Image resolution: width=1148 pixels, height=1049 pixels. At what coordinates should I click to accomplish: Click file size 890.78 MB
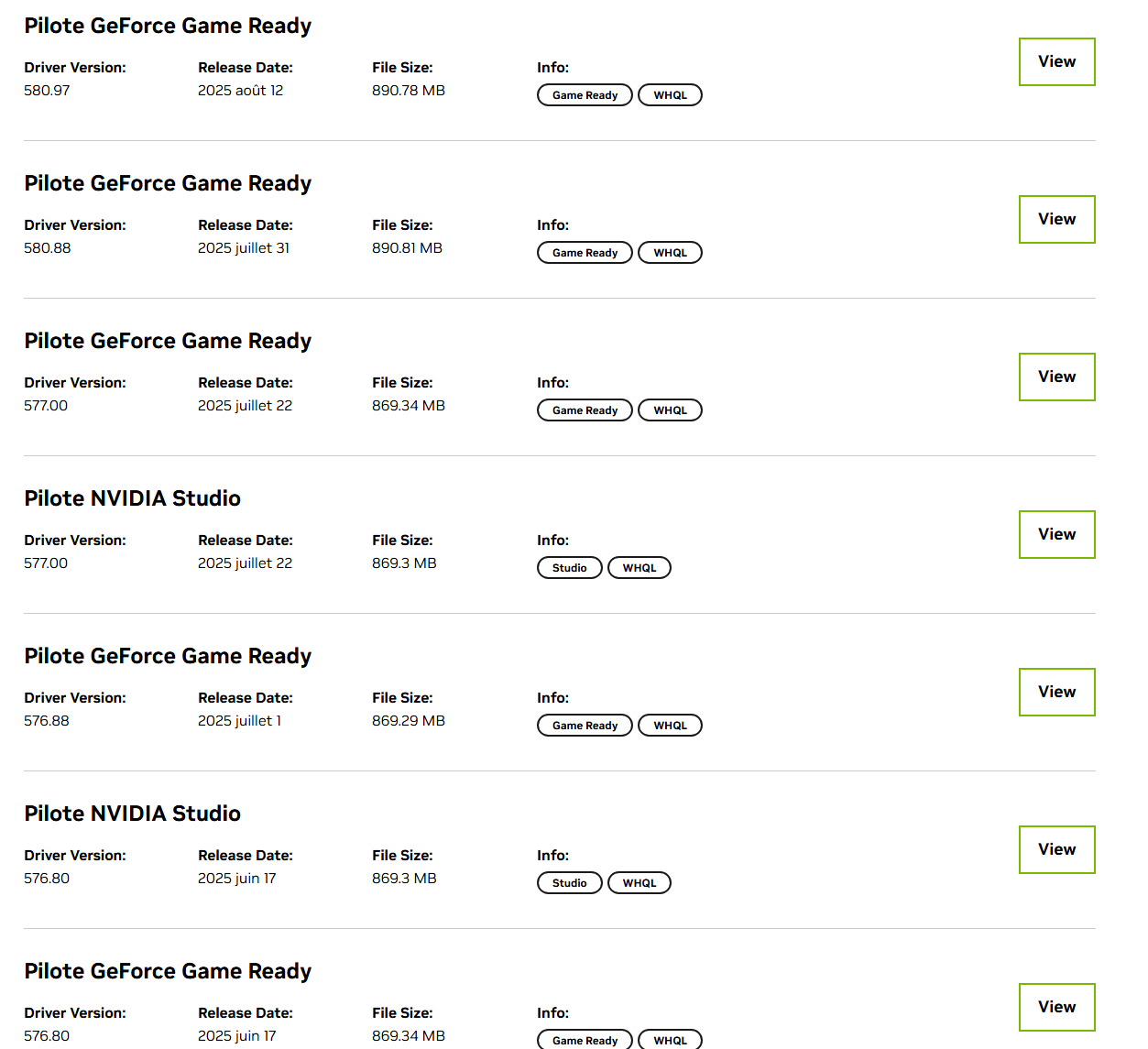409,91
